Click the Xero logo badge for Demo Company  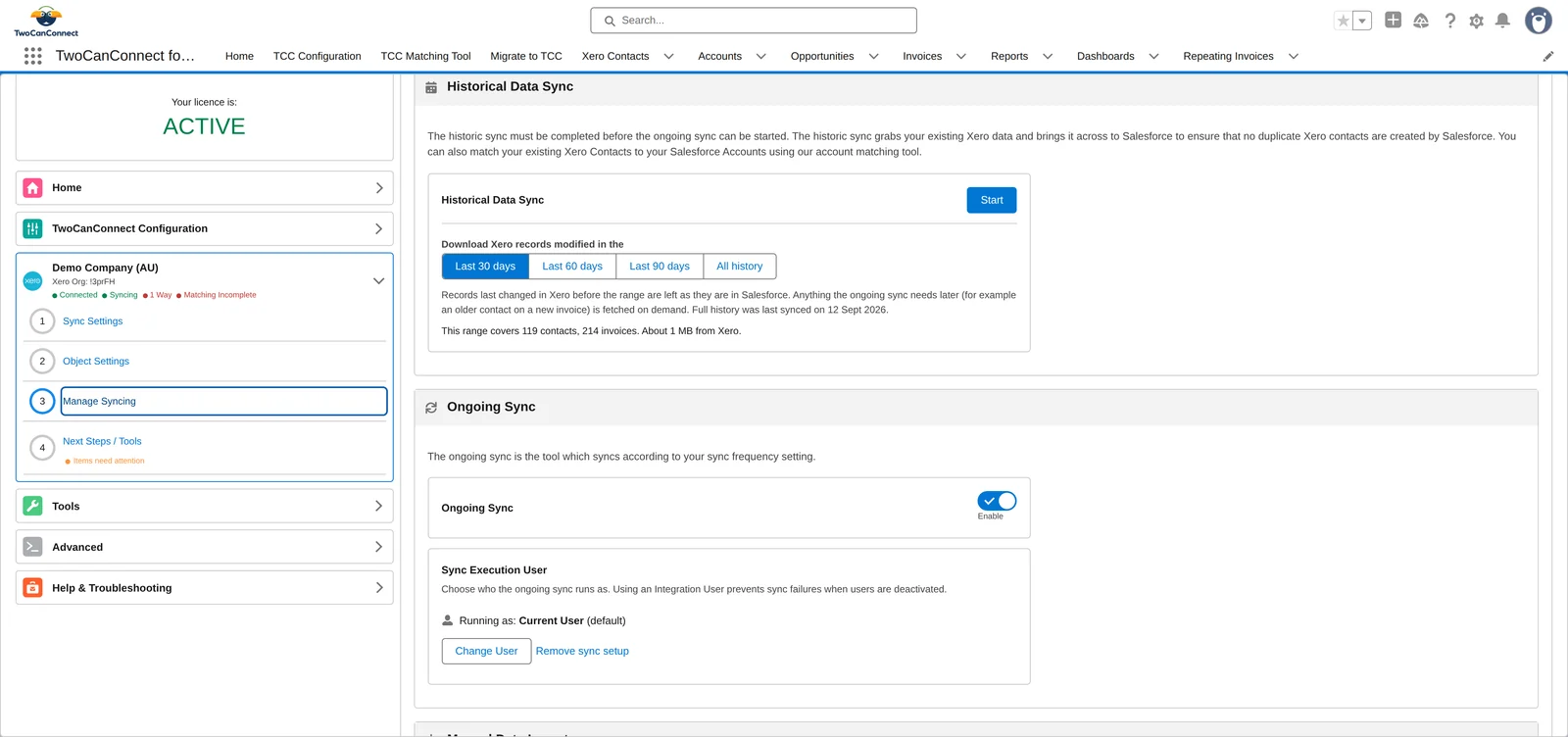click(32, 281)
